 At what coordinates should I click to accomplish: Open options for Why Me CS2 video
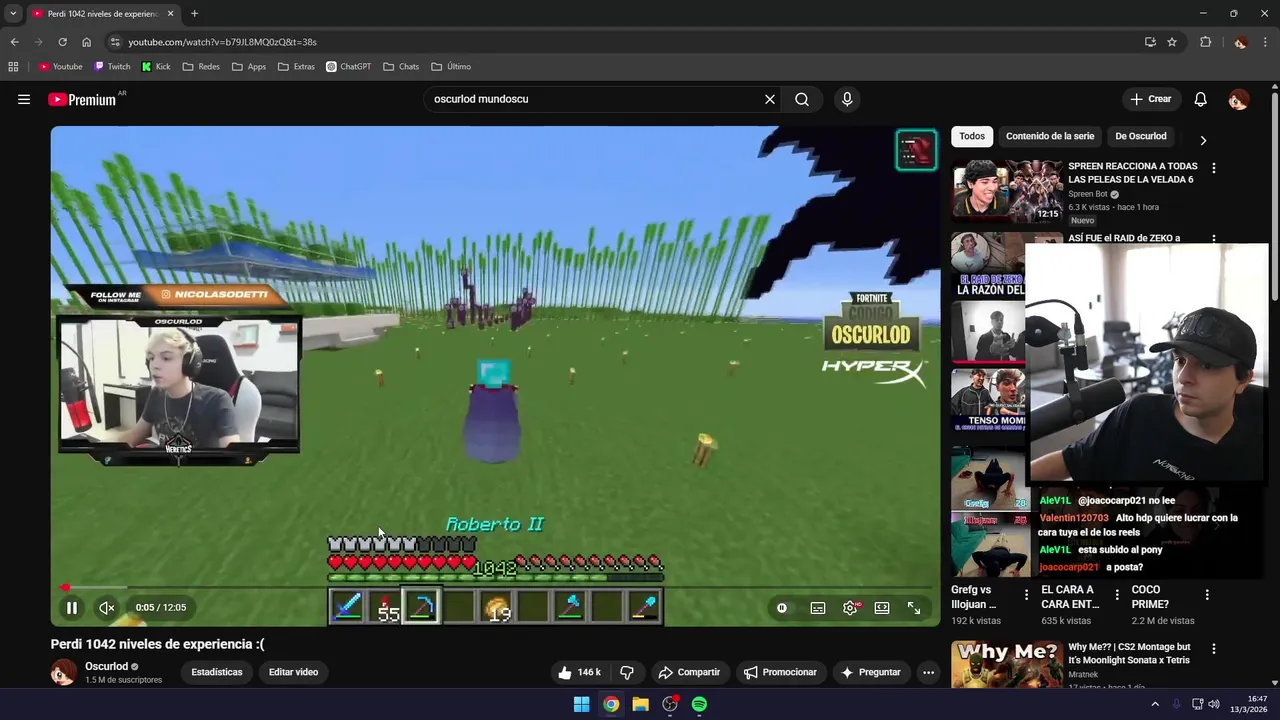(1214, 649)
